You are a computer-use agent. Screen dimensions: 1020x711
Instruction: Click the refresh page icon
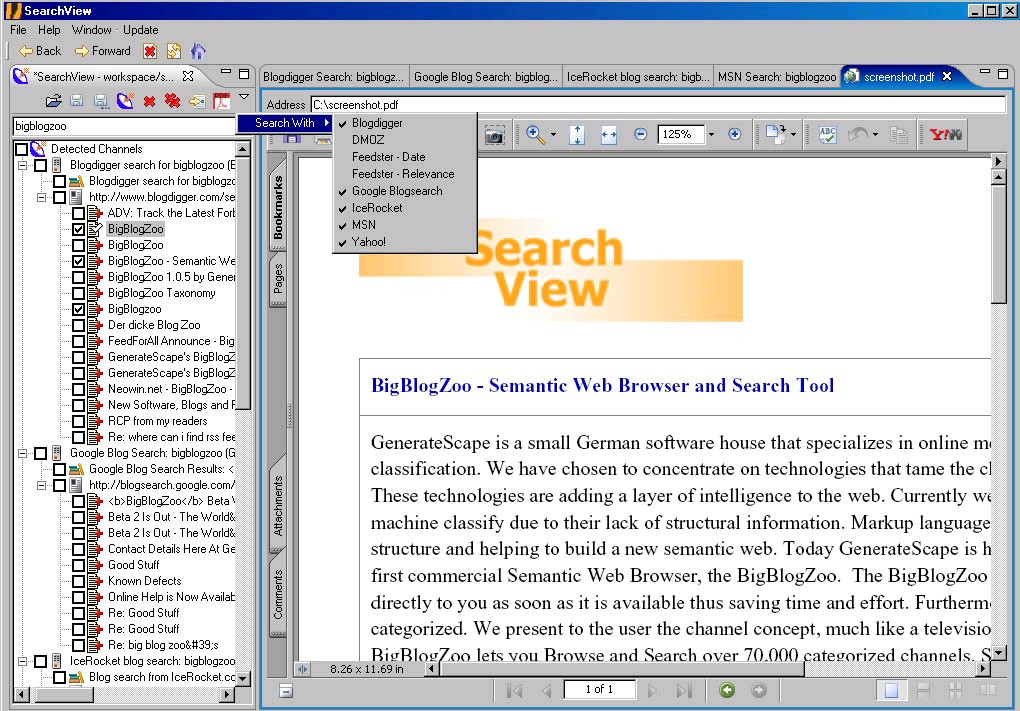(174, 51)
